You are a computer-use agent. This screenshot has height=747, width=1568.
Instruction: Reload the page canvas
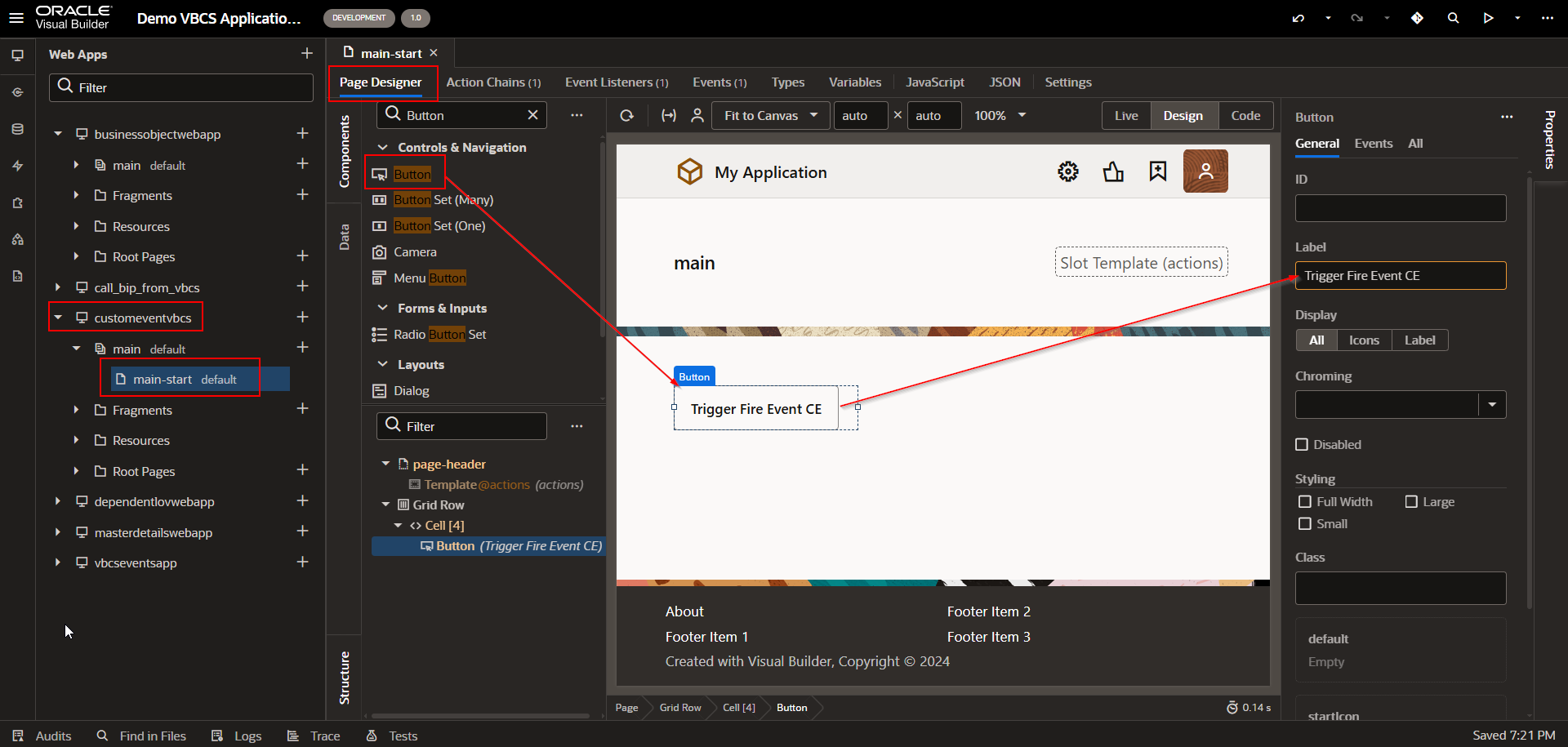[x=627, y=116]
